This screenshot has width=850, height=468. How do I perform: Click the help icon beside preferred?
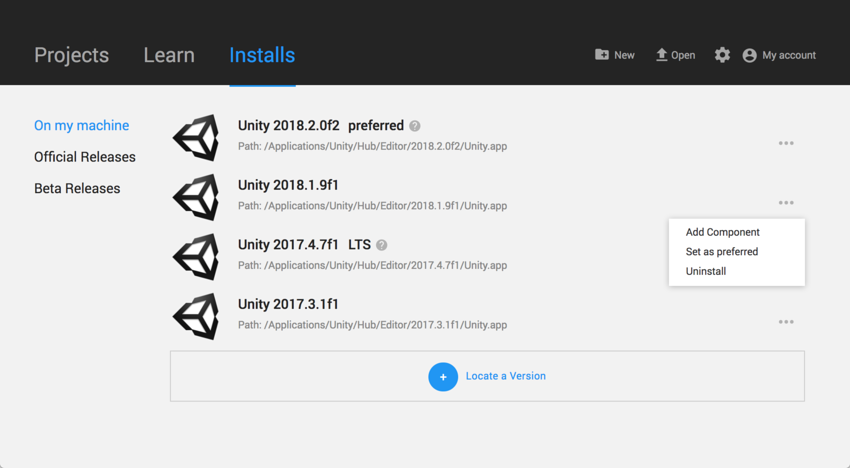pos(415,126)
